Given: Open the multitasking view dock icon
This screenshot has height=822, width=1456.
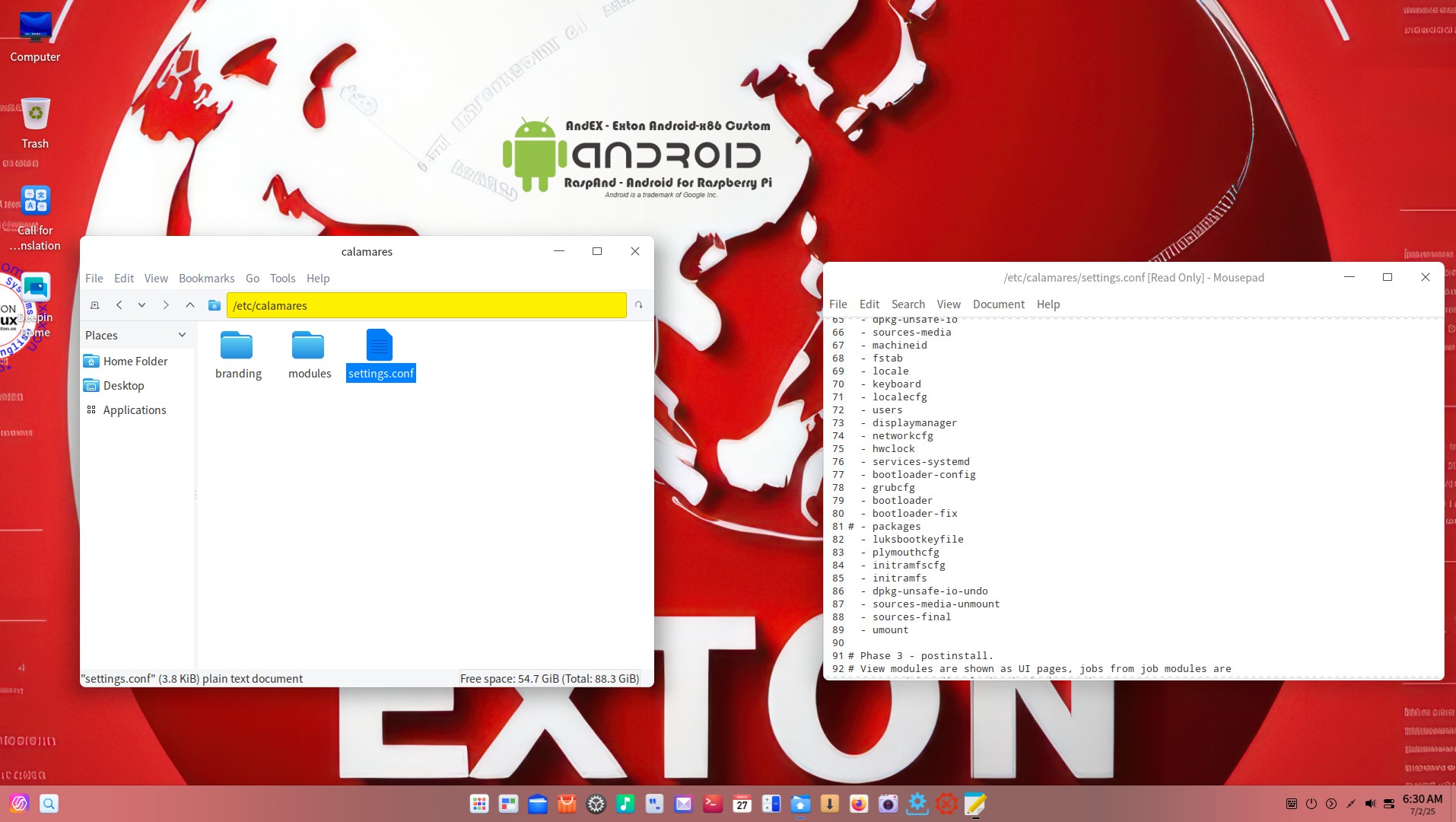Looking at the screenshot, I should [508, 804].
